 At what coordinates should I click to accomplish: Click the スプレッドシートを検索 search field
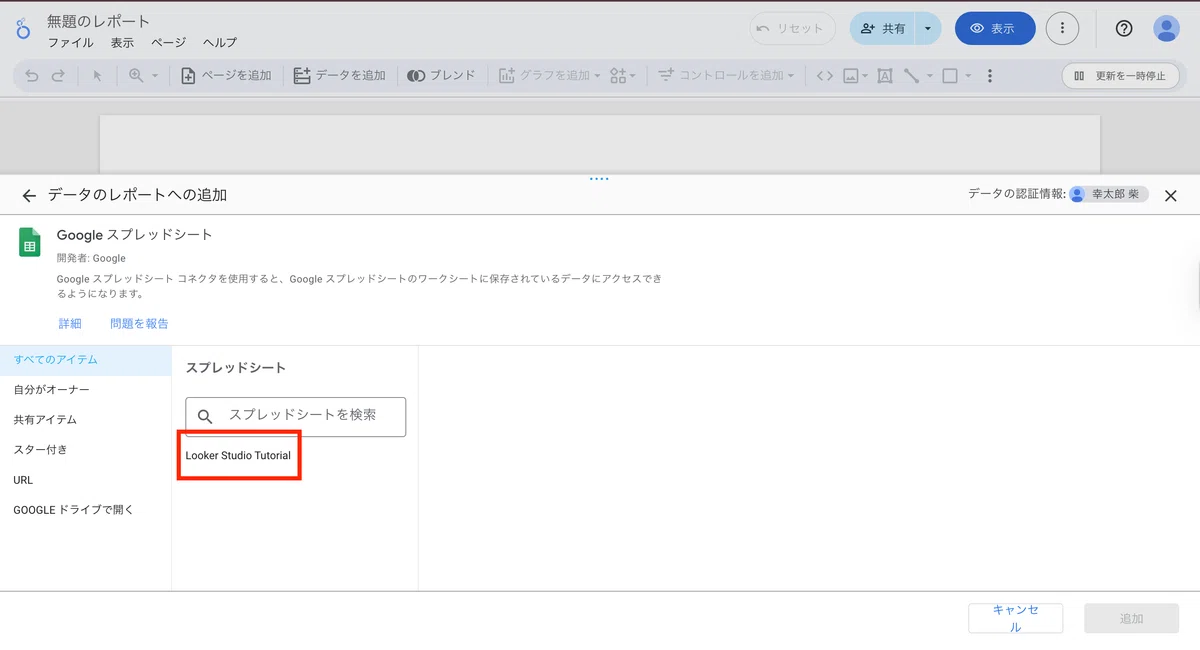click(x=296, y=417)
